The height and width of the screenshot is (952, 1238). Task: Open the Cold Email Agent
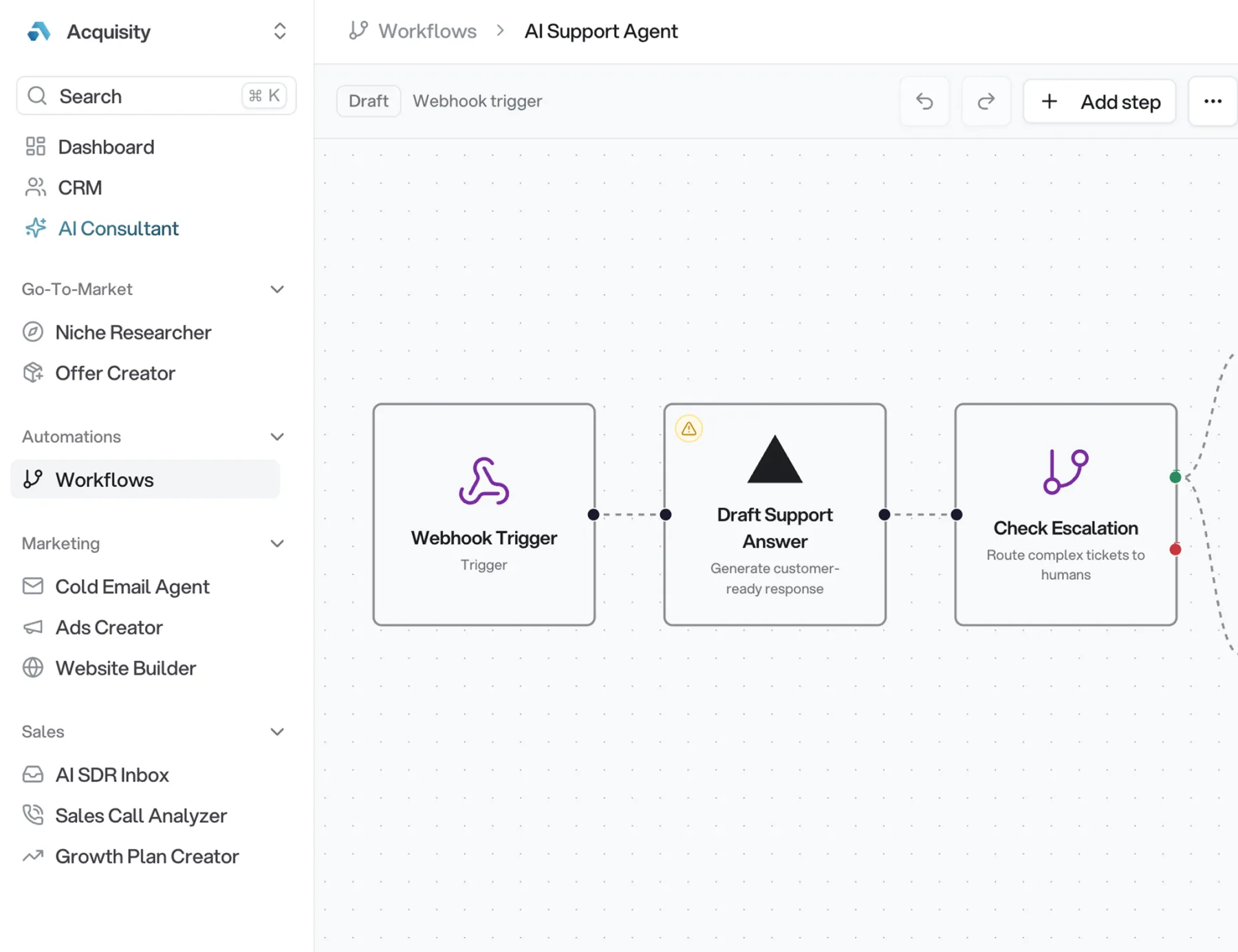pos(133,587)
